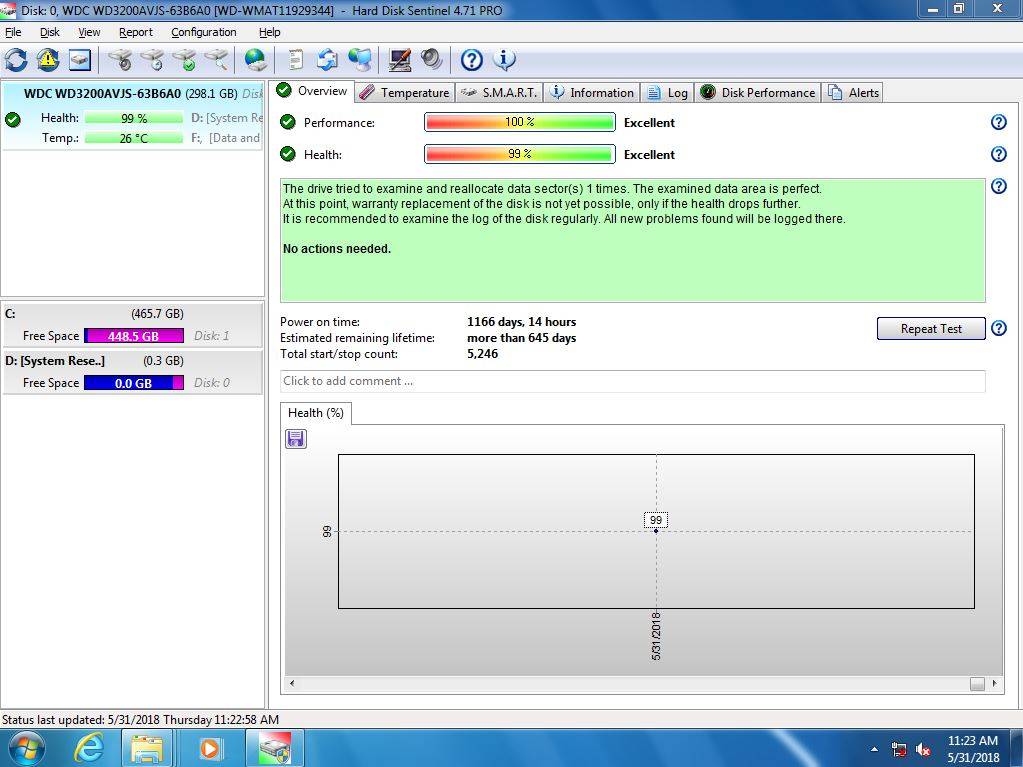Open the Configuration menu
The width and height of the screenshot is (1023, 767).
(204, 32)
